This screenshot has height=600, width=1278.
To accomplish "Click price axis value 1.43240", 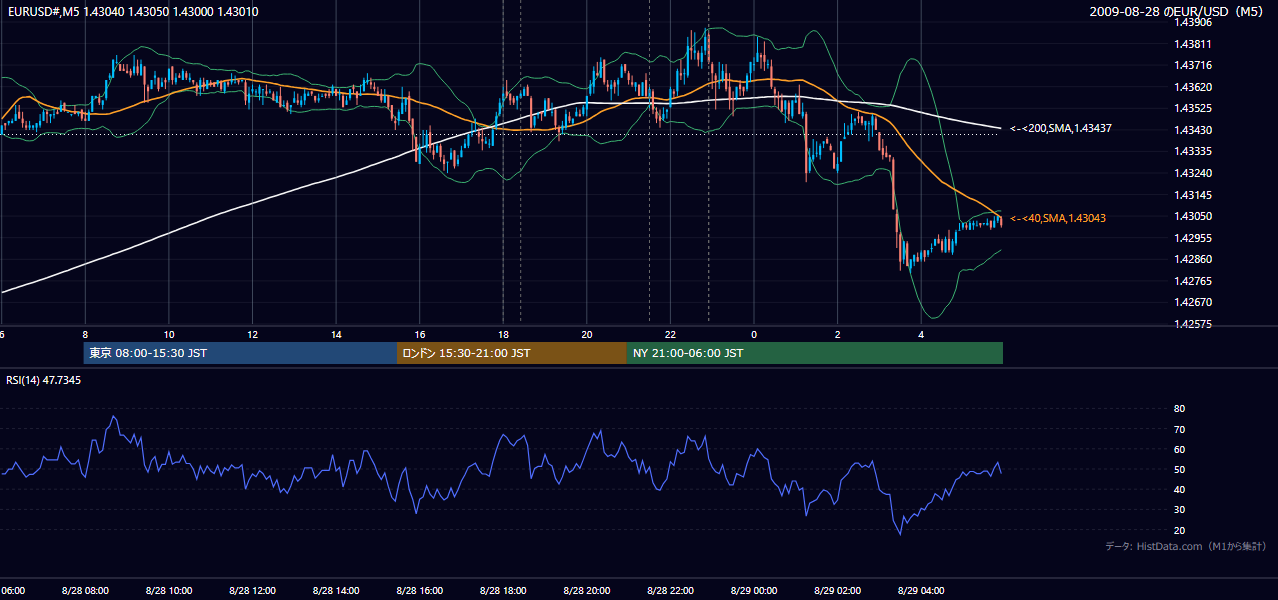I will pos(1192,173).
